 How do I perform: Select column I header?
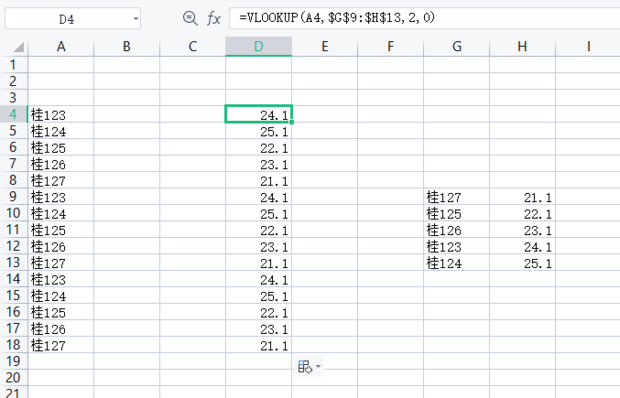[588, 47]
